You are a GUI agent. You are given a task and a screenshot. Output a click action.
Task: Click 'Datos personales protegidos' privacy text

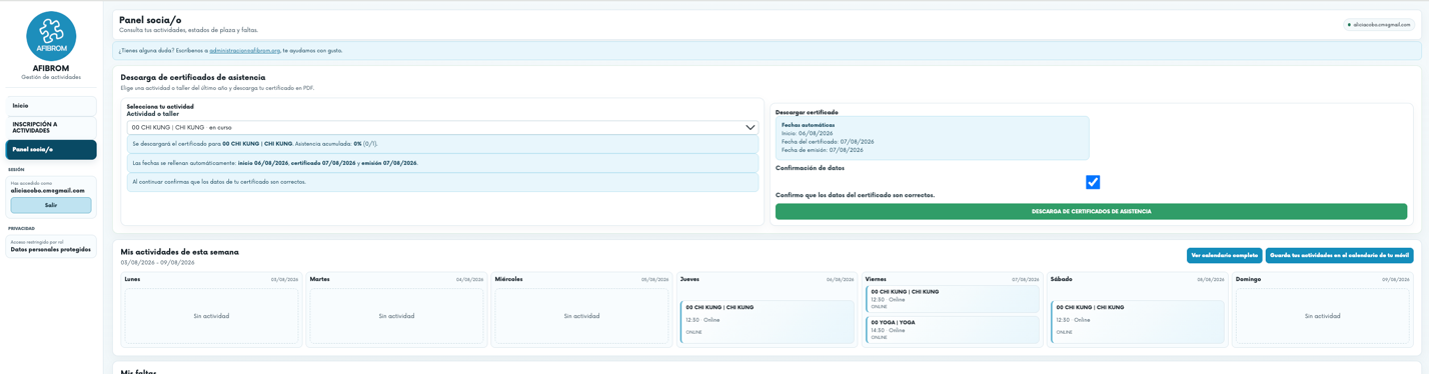(x=51, y=250)
